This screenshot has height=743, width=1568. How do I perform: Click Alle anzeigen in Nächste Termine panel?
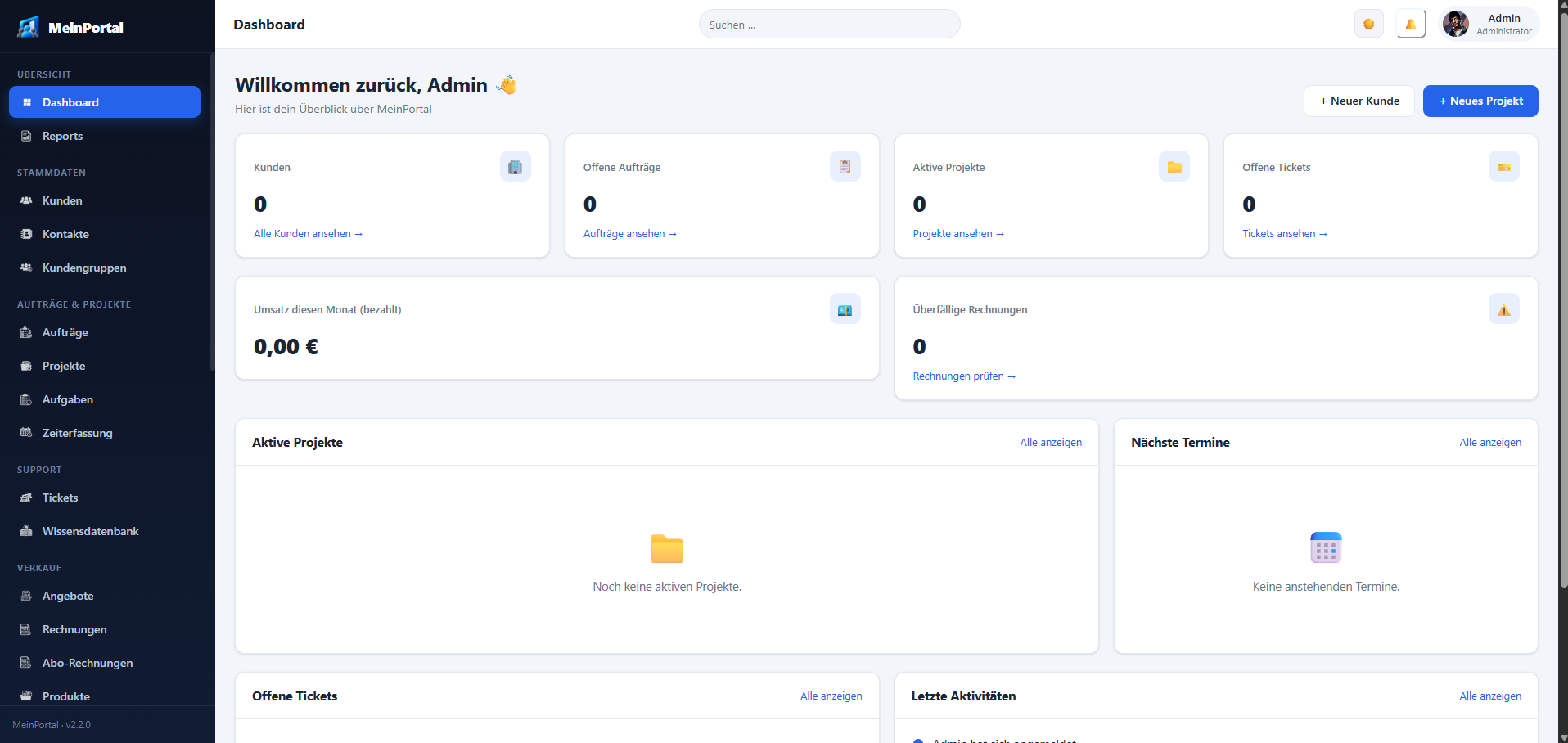click(1490, 443)
